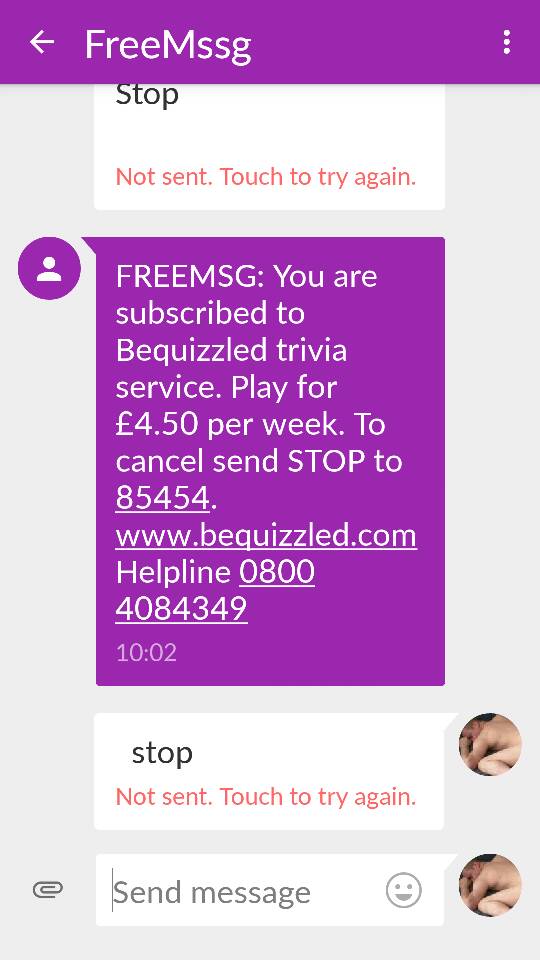Tap the paperclip attachment icon
This screenshot has height=960, width=540.
click(x=48, y=890)
